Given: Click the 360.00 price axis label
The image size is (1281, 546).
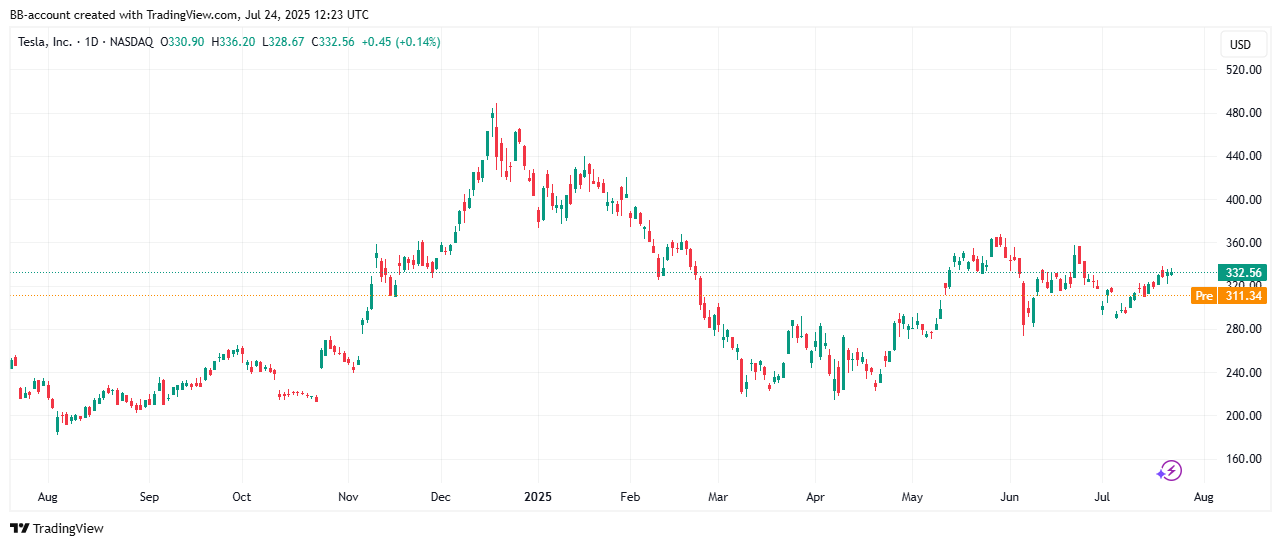Looking at the screenshot, I should point(1241,243).
